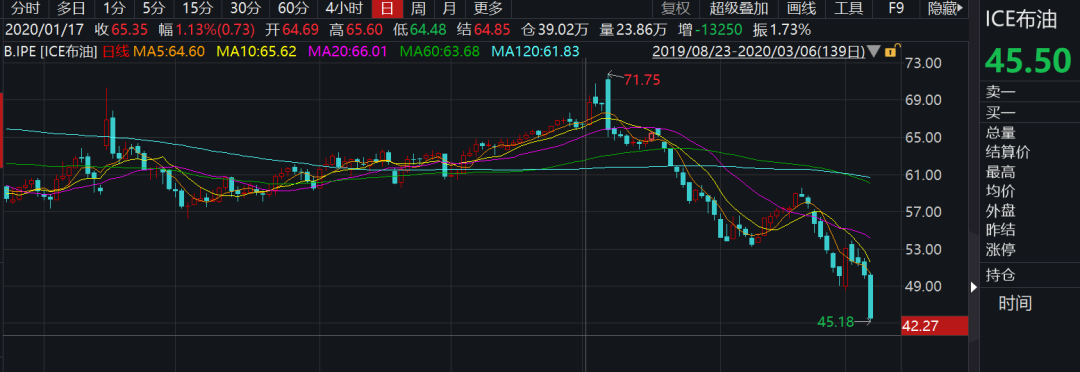Viewport: 1080px width, 372px height.
Task: Click the F9 button
Action: [x=896, y=8]
